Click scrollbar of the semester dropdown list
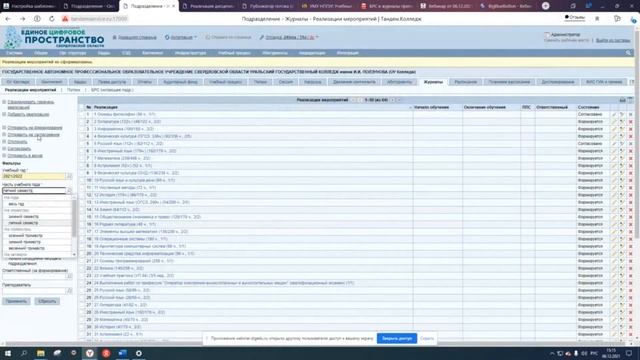 pos(74,218)
